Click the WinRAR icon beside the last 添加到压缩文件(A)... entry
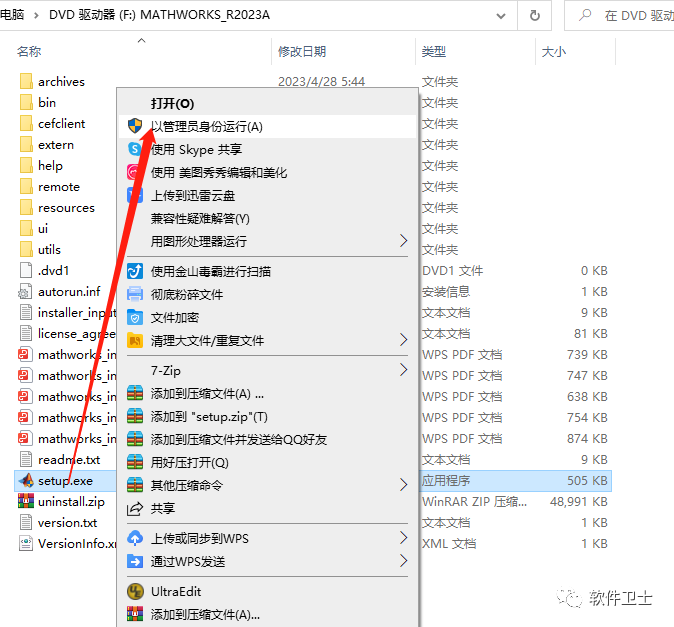The image size is (674, 627). 135,614
